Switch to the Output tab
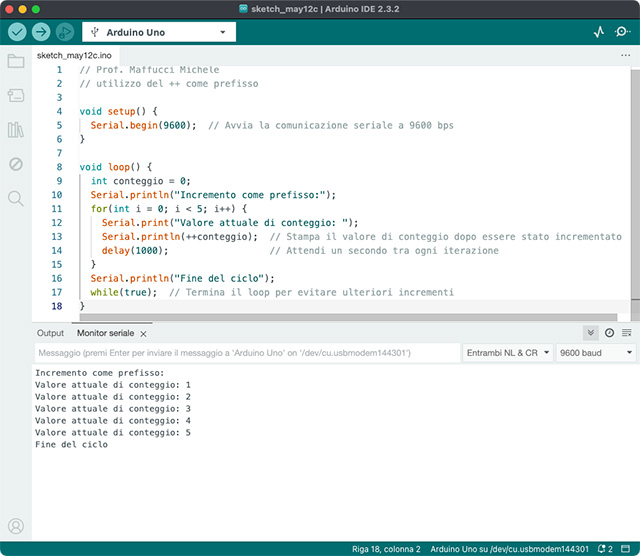Screen dimensions: 640x556 pos(50,333)
